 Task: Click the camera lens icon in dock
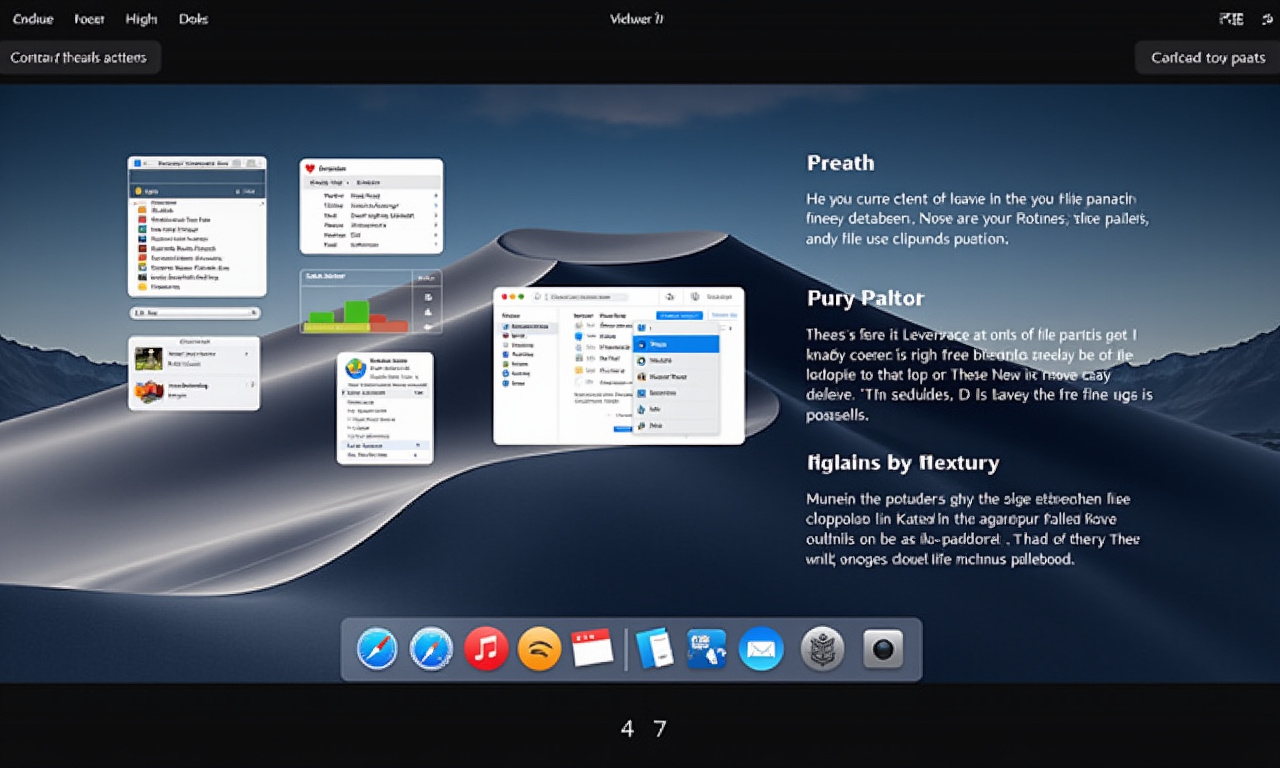coord(882,650)
